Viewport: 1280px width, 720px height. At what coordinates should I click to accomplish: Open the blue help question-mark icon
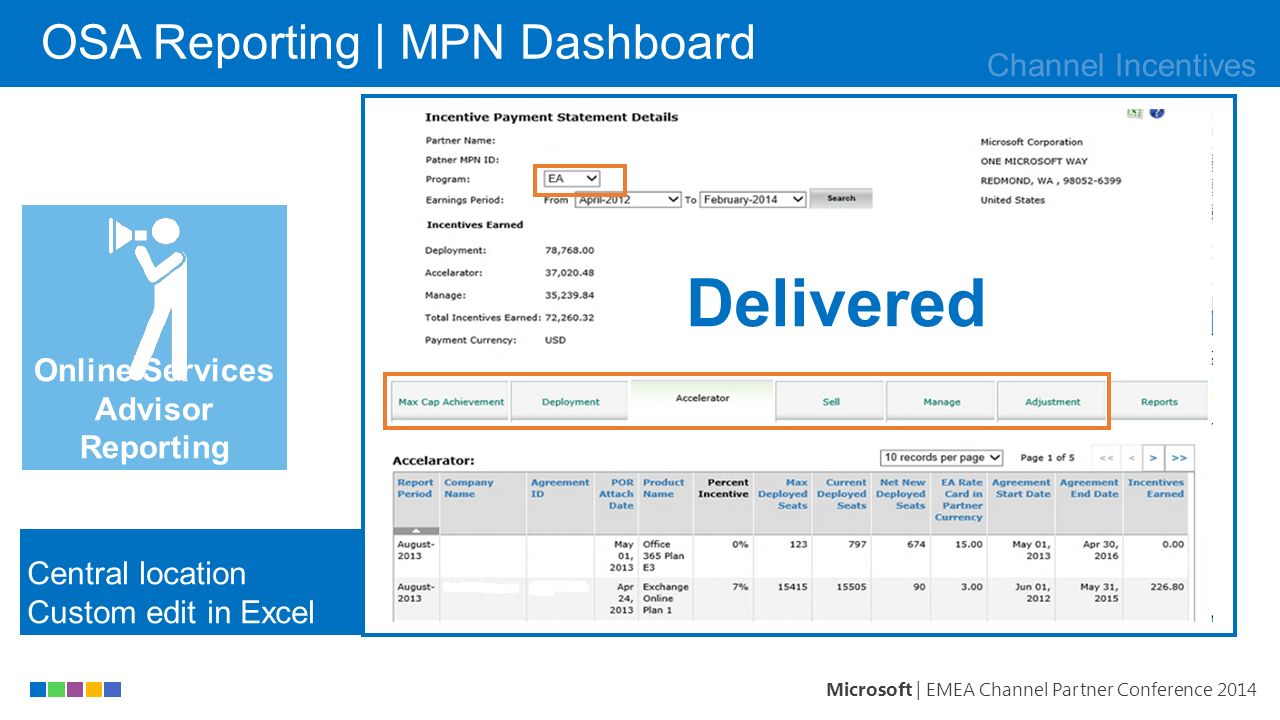coord(1157,113)
